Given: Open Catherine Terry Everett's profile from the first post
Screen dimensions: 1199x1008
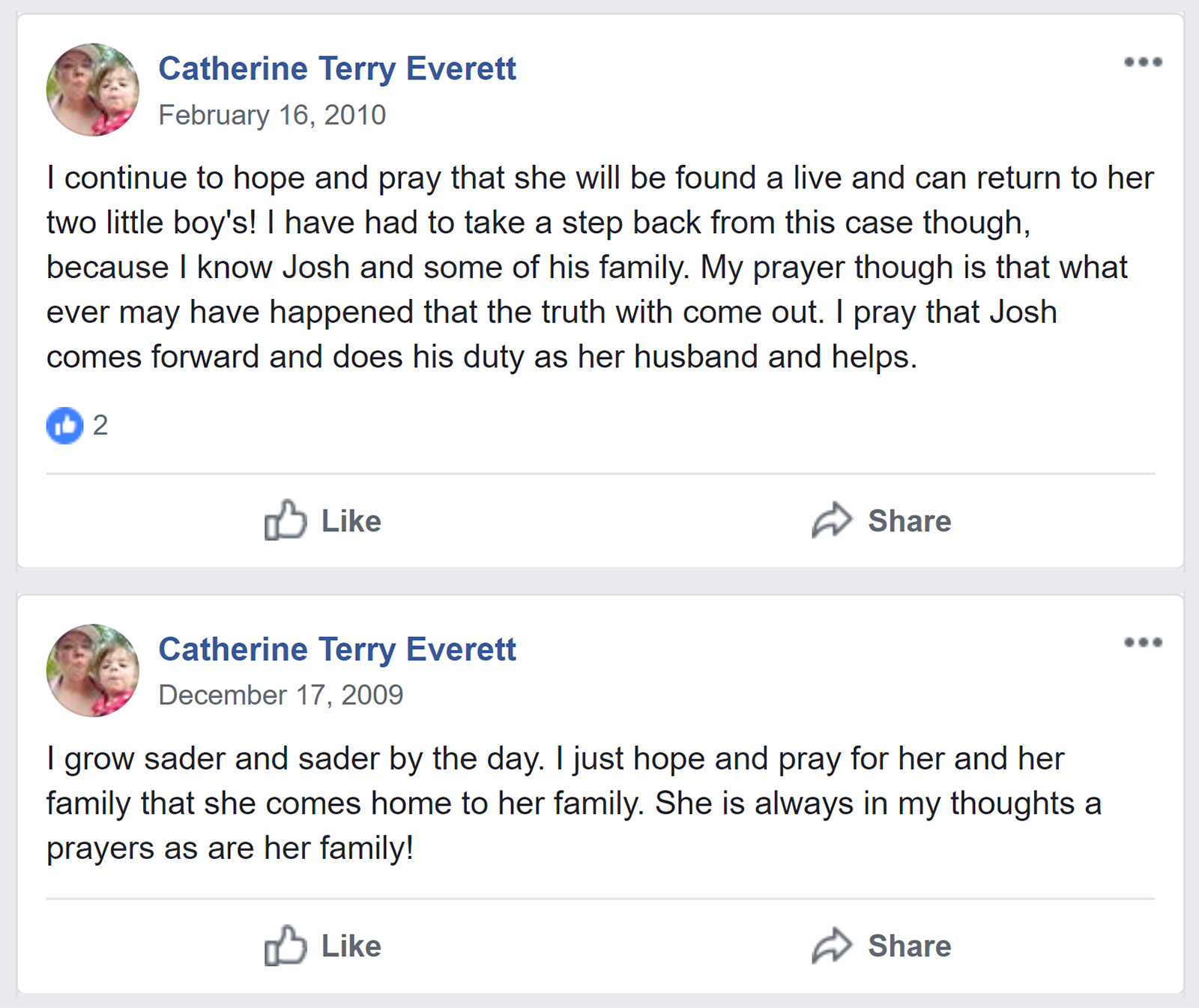Looking at the screenshot, I should [337, 69].
